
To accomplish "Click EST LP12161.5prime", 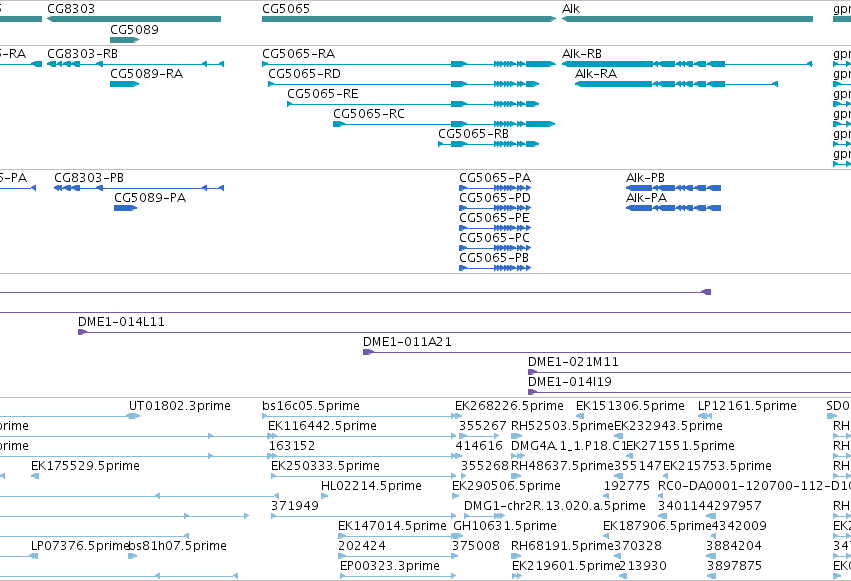I will tap(747, 406).
